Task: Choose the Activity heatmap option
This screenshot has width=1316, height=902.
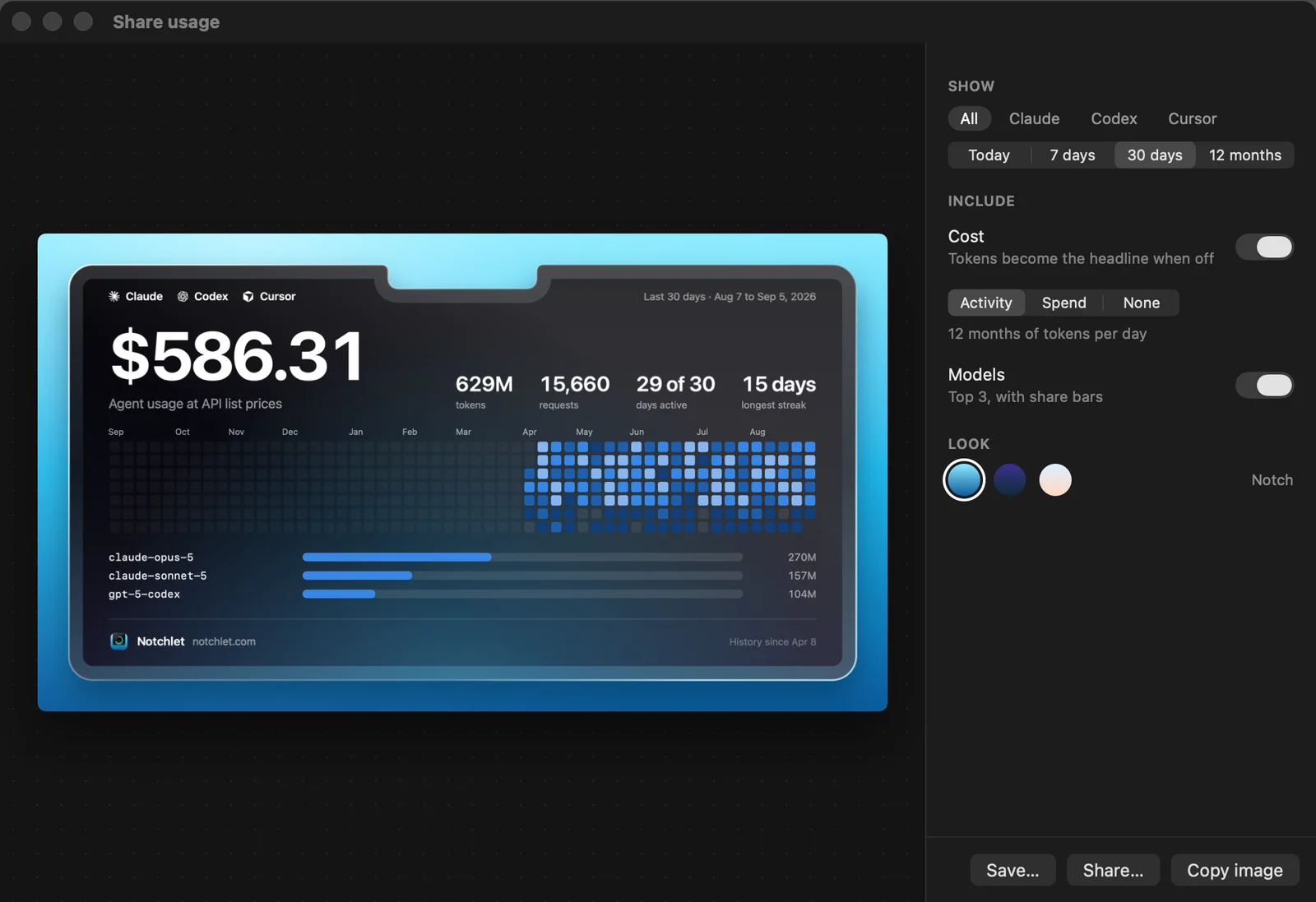Action: (x=986, y=303)
